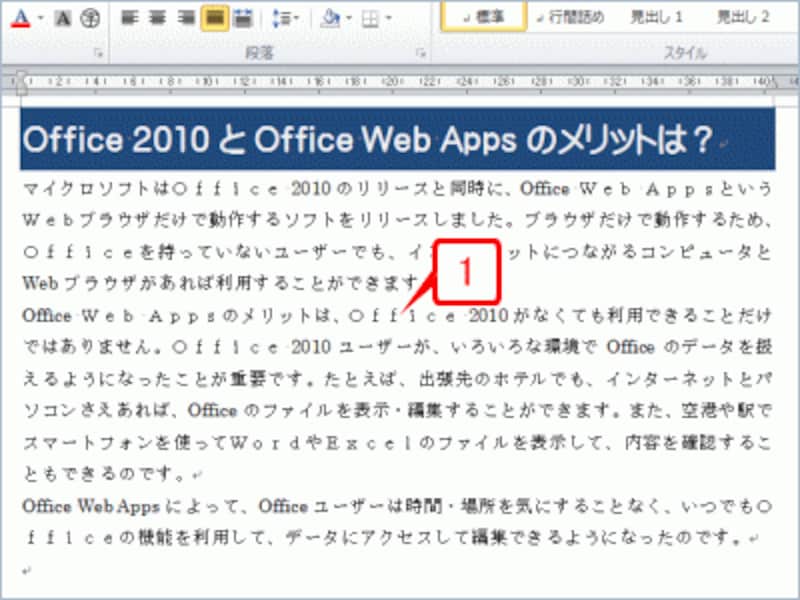Expand the shading color dropdown arrow

click(349, 19)
